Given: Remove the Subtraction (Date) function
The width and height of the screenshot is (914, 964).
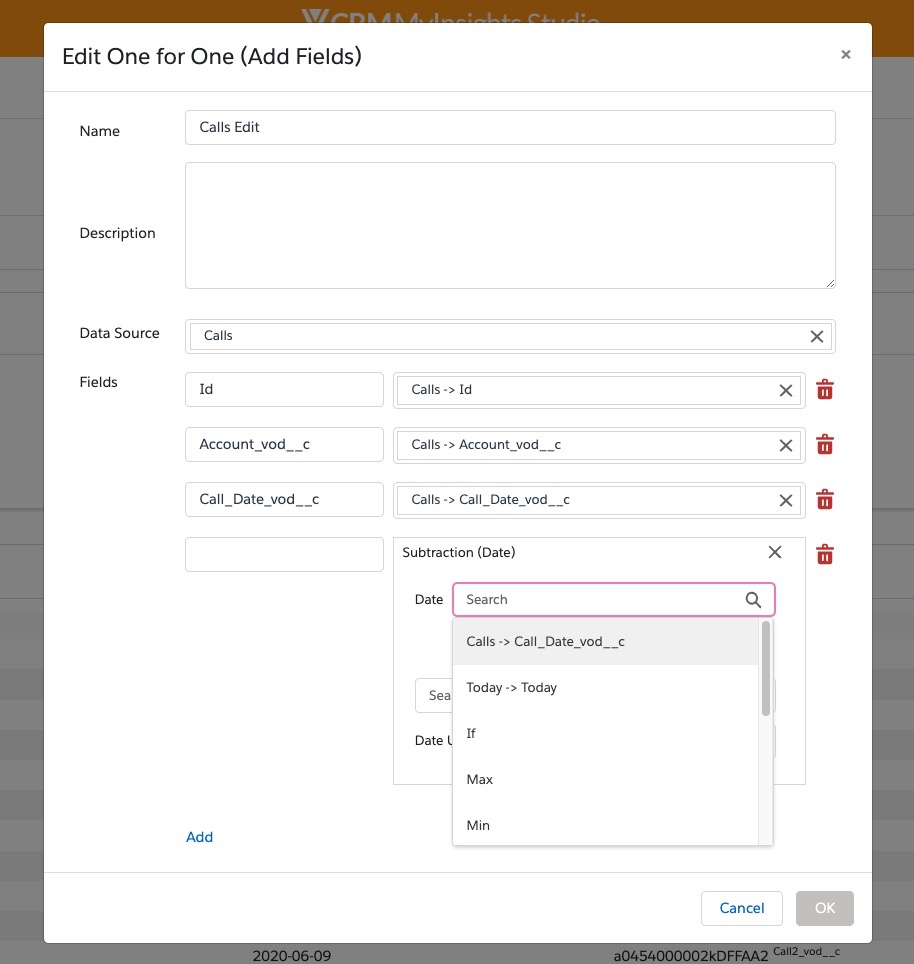Looking at the screenshot, I should (775, 552).
